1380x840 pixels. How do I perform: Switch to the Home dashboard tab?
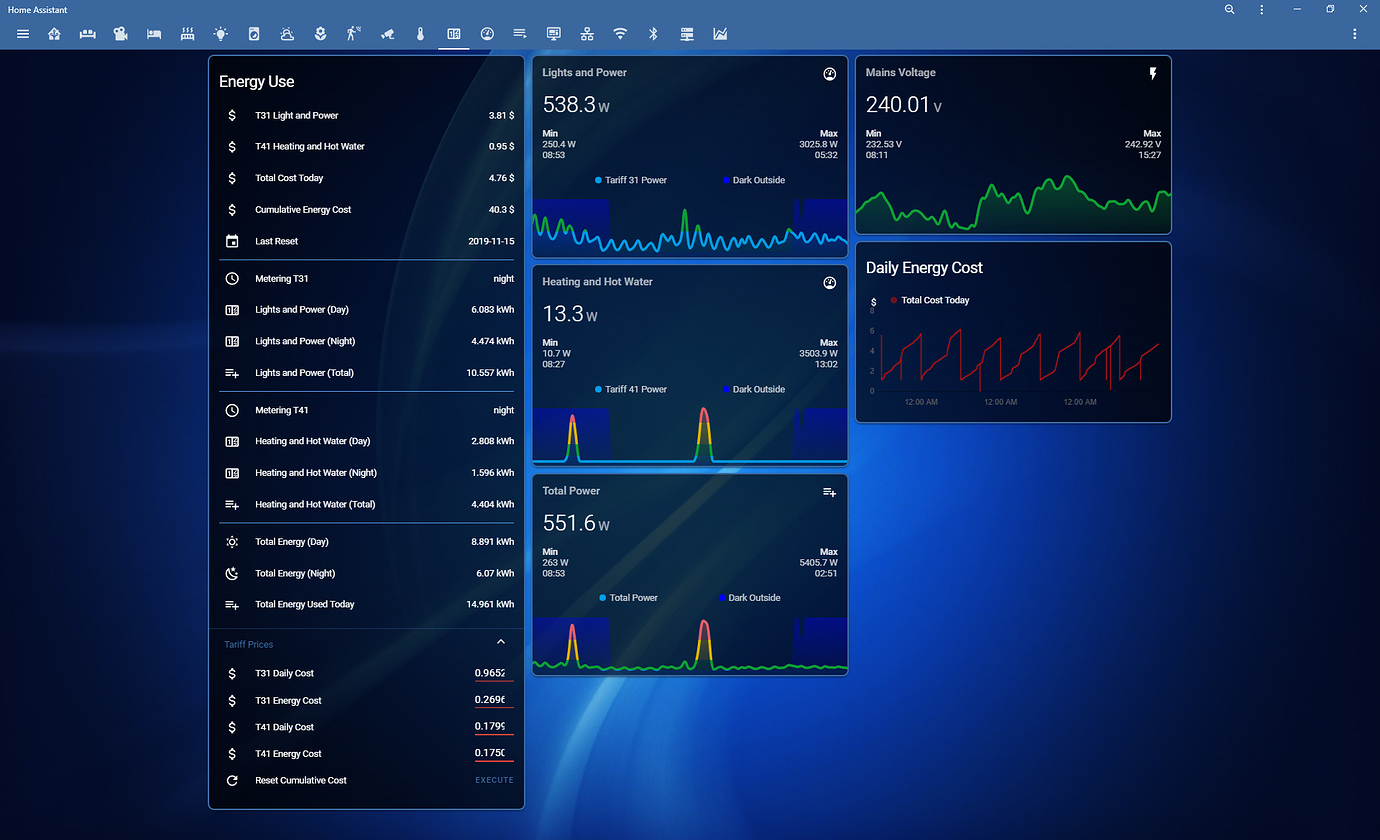pos(54,33)
